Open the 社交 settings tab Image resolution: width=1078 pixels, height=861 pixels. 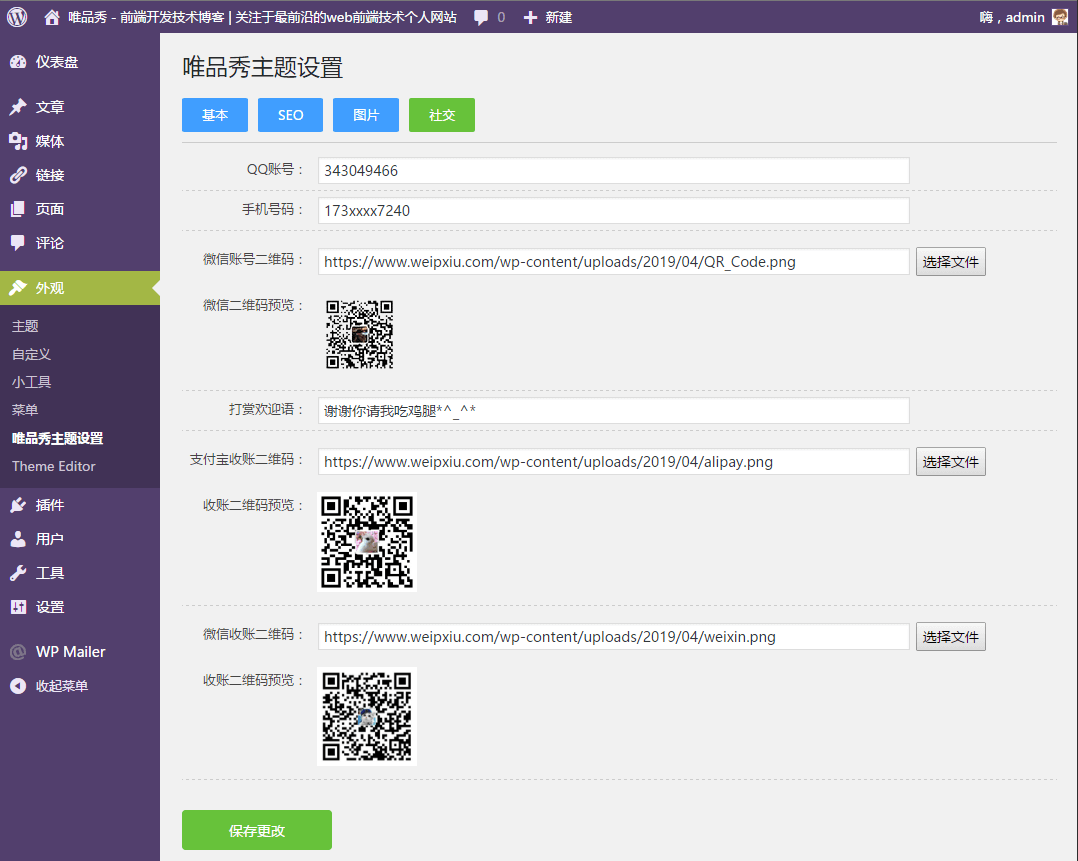441,115
